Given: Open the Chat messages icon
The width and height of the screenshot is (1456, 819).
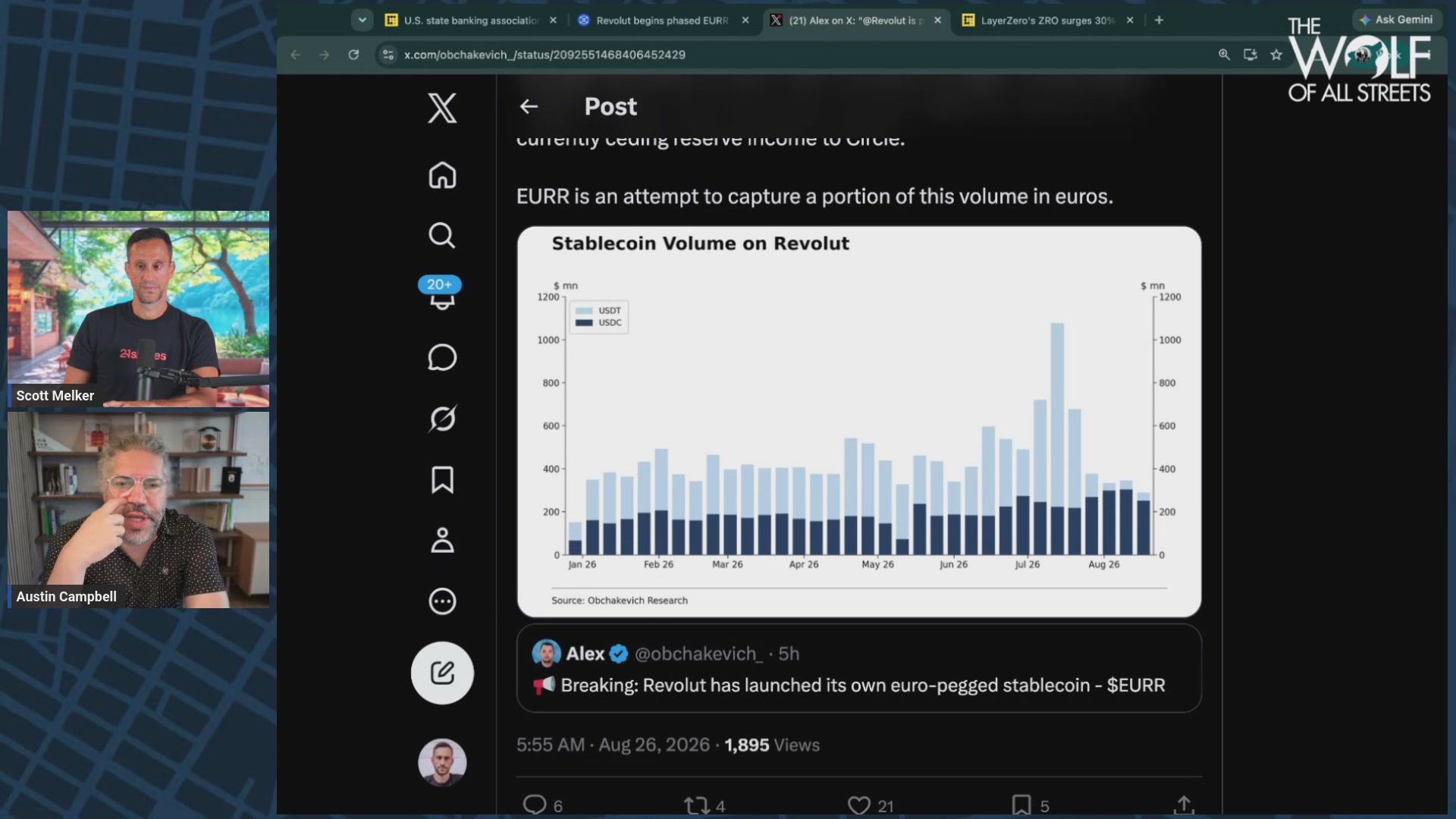Looking at the screenshot, I should click(442, 357).
